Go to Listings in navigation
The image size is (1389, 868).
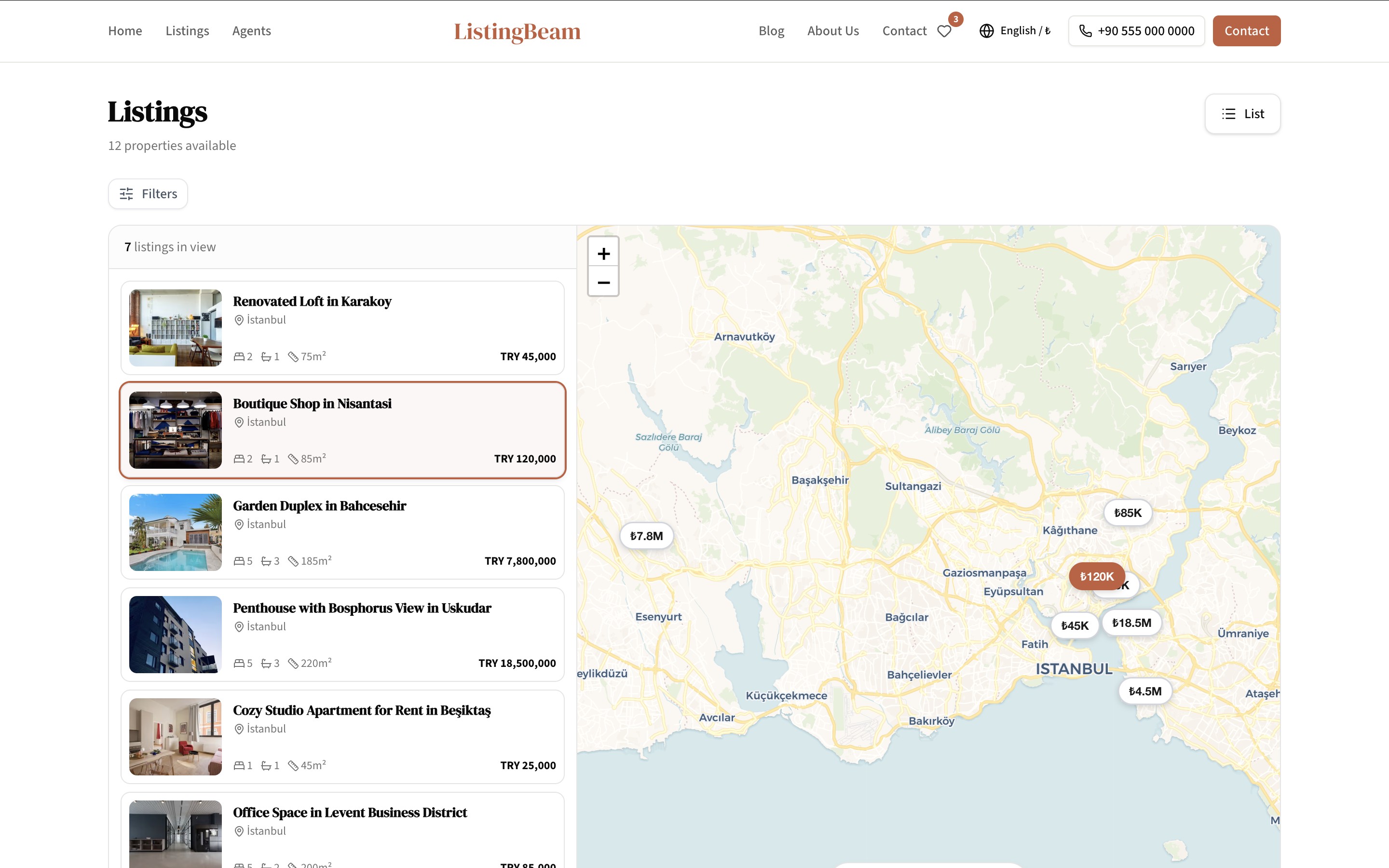pos(187,31)
